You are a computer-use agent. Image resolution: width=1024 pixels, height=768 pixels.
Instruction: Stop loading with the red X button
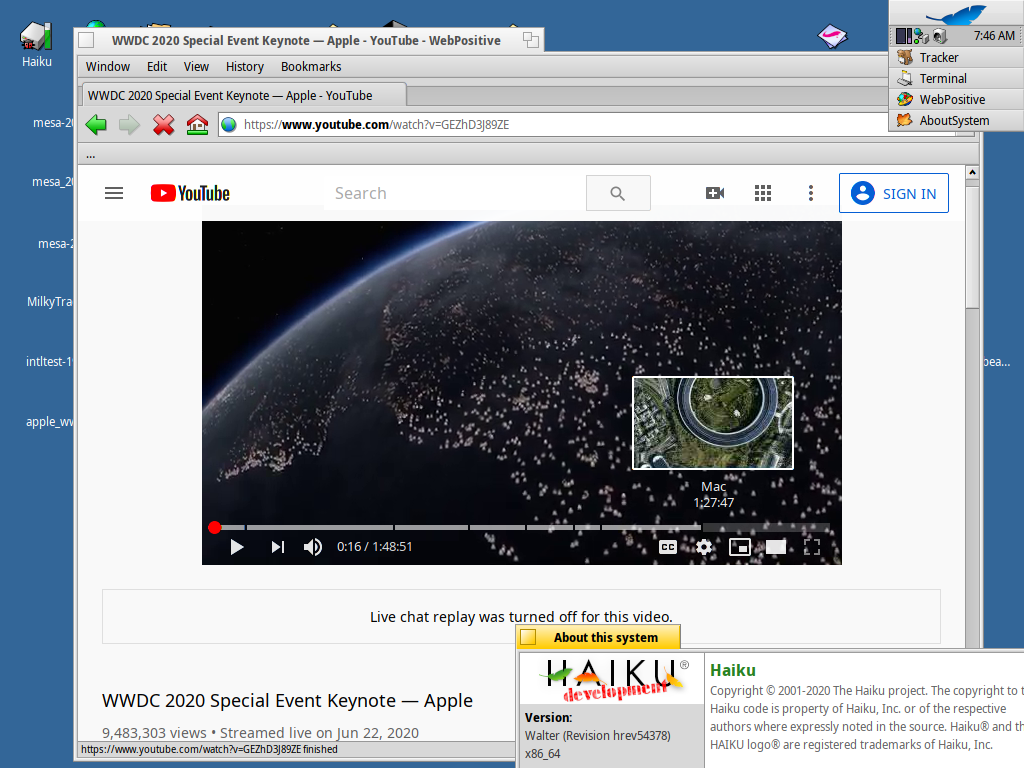pos(163,124)
